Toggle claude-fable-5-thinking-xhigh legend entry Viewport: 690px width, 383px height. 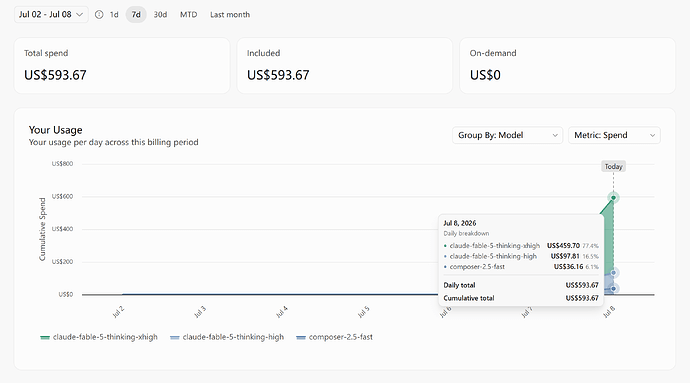99,337
